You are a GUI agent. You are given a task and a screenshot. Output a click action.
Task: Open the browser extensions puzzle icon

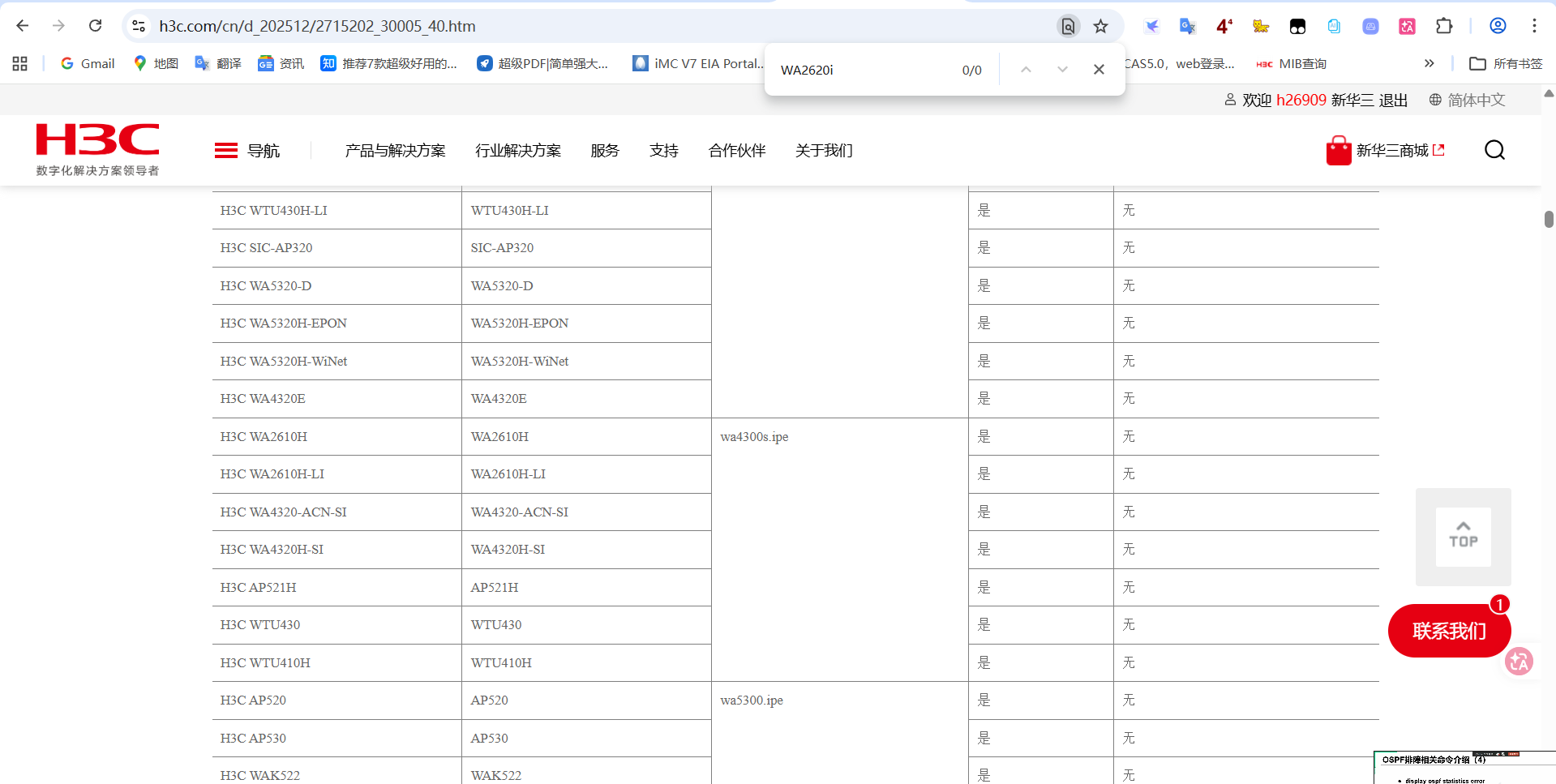tap(1443, 26)
